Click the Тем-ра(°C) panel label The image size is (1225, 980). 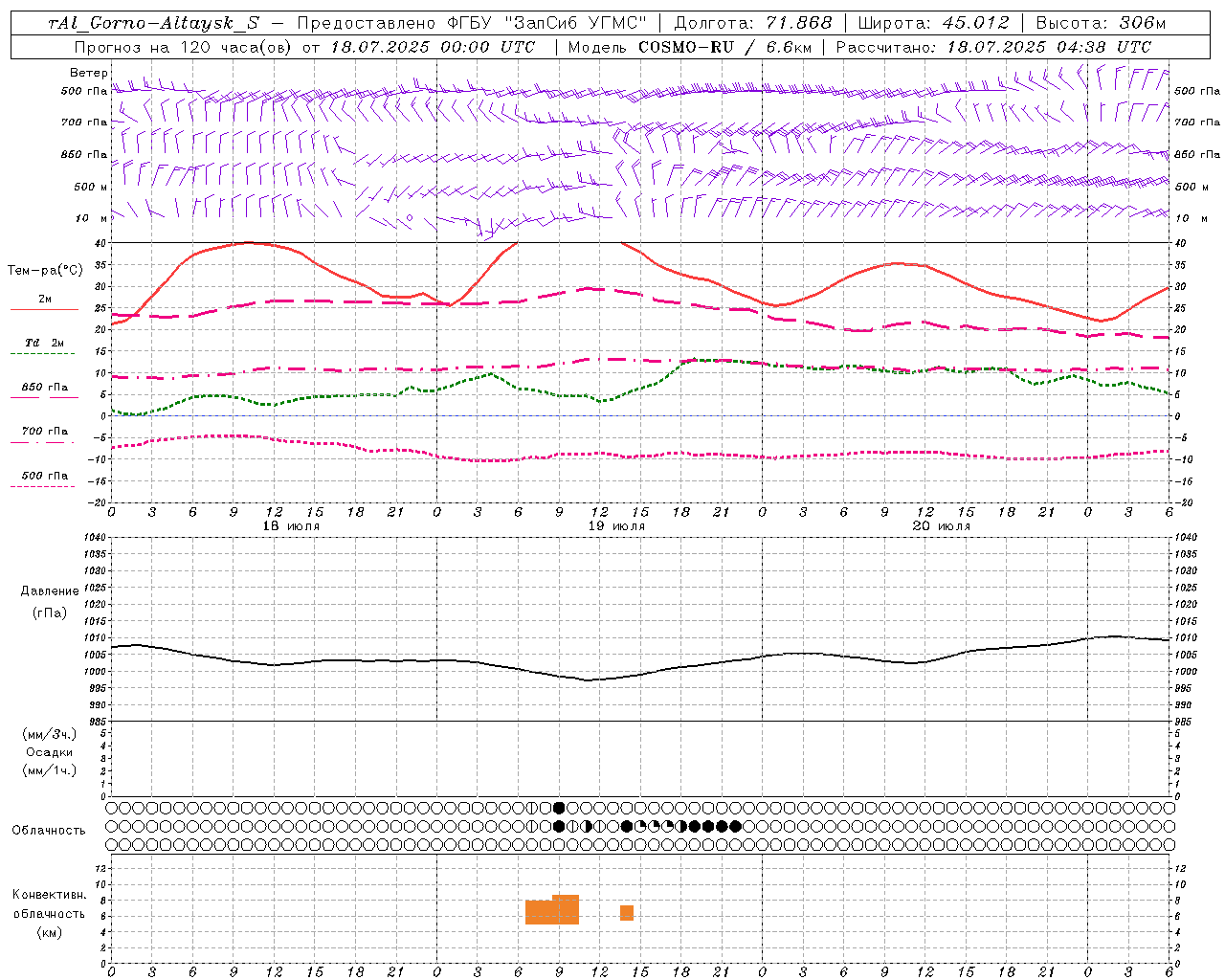pos(46,271)
